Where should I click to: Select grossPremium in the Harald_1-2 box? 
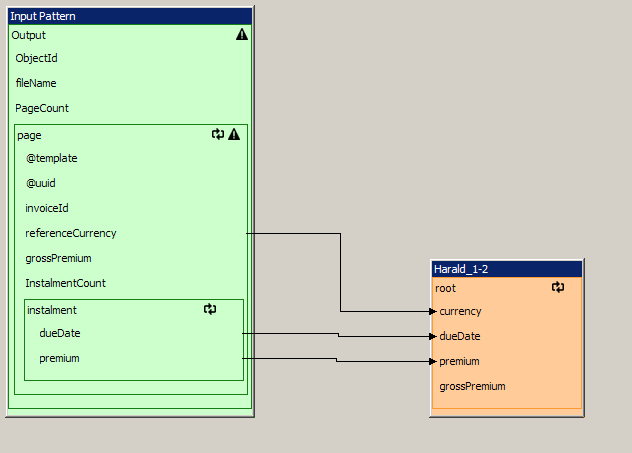click(472, 386)
